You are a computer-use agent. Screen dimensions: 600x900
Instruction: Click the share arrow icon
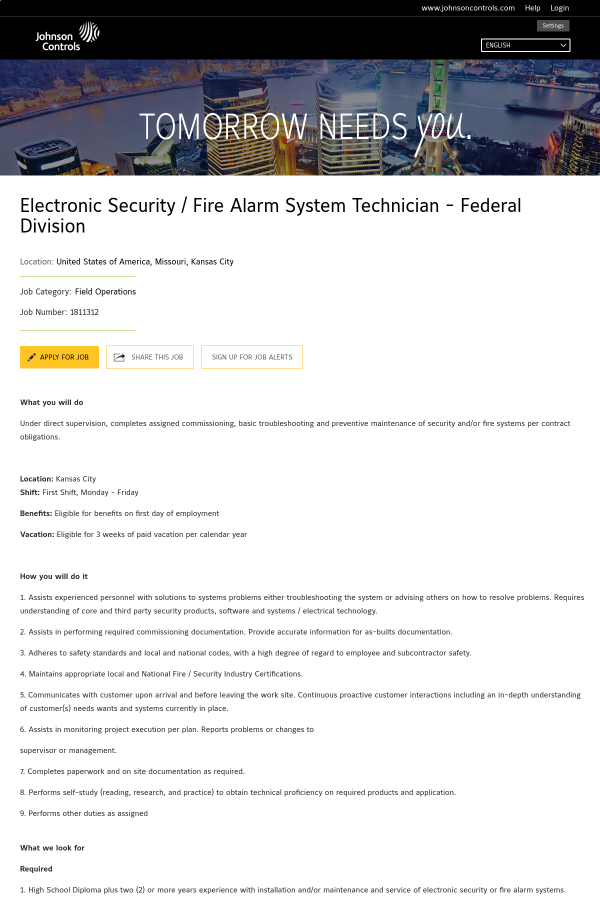tap(119, 357)
